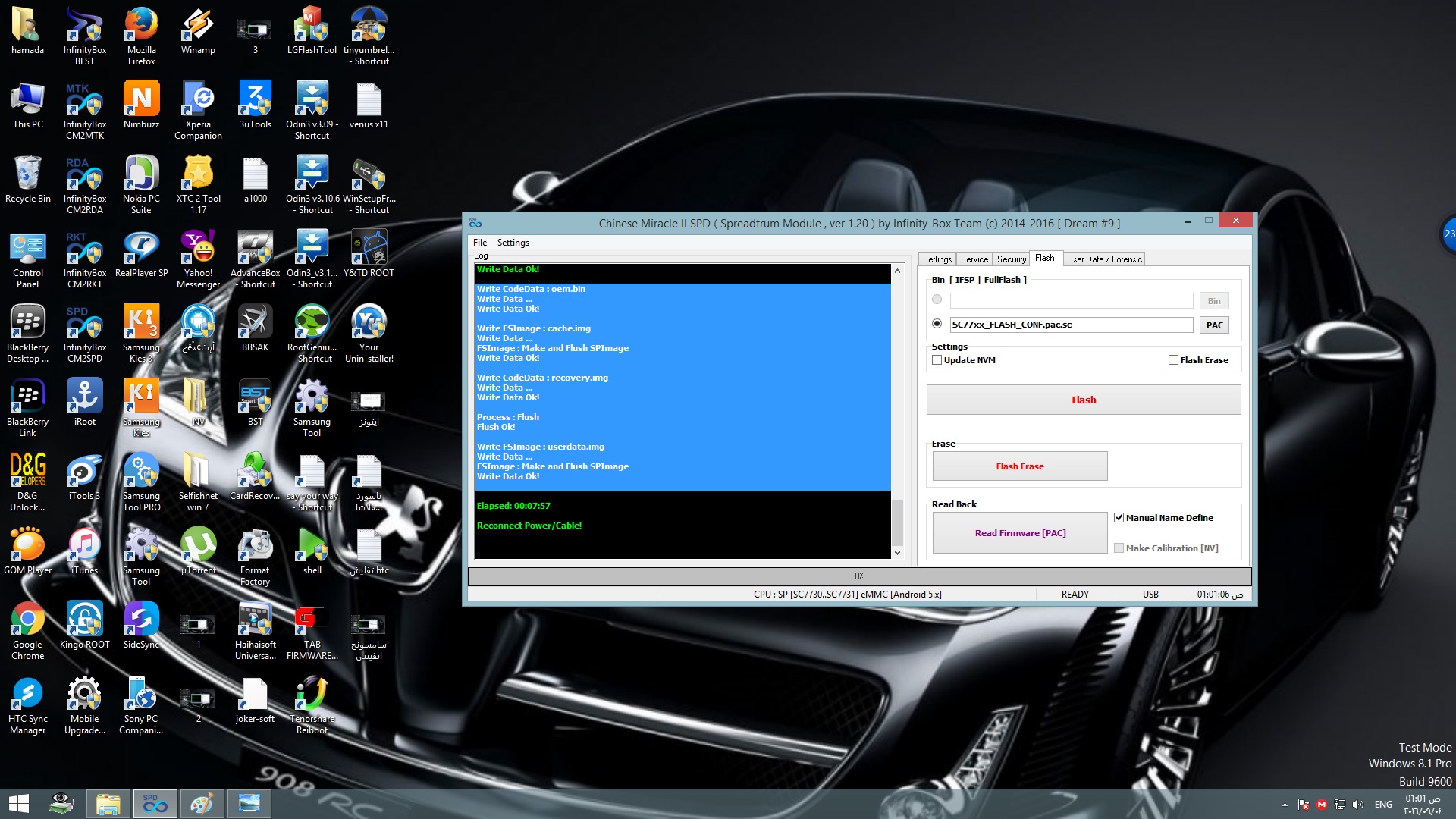Viewport: 1456px width, 819px height.
Task: Click the log scrollbar thumb
Action: pos(898,522)
